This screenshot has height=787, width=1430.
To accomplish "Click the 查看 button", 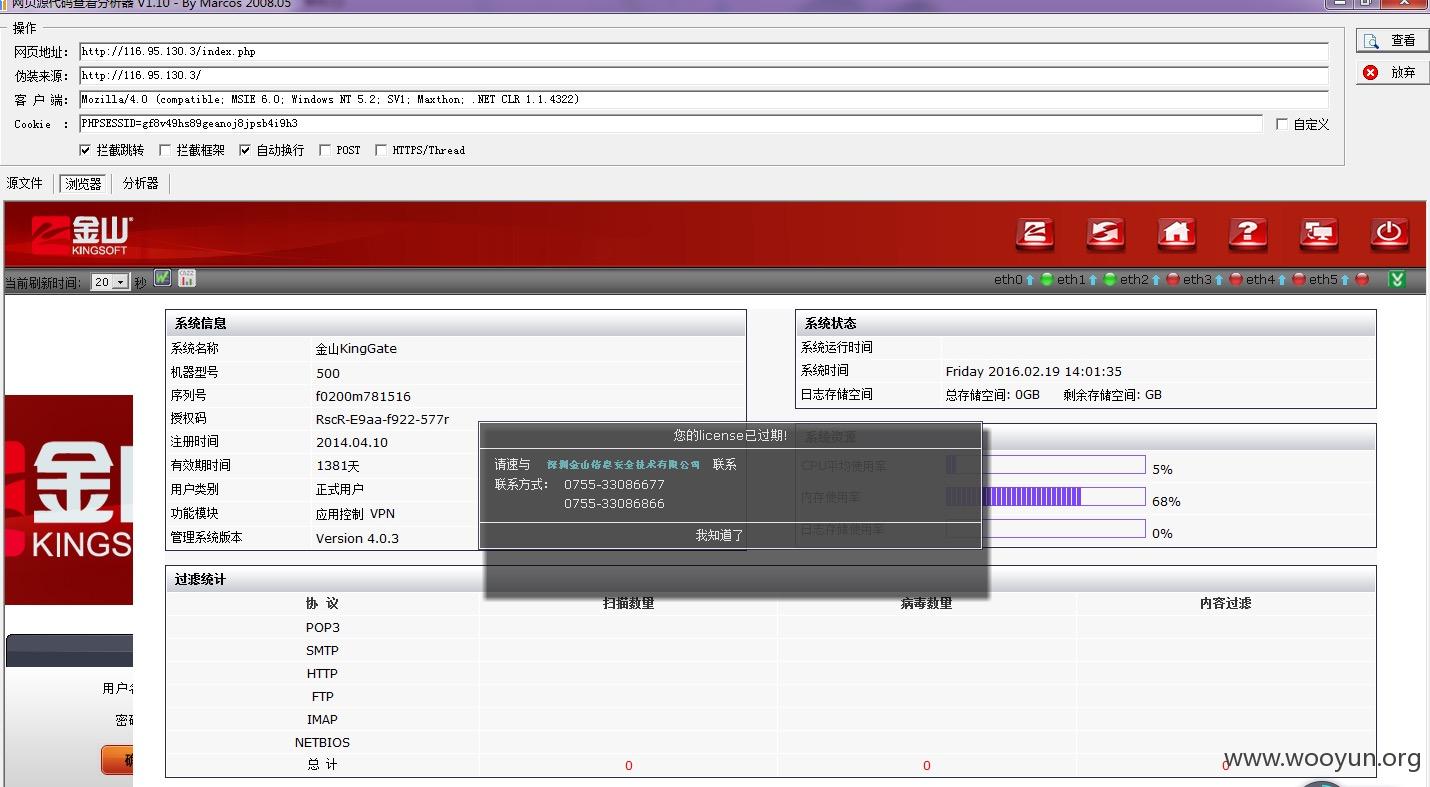I will pos(1392,41).
